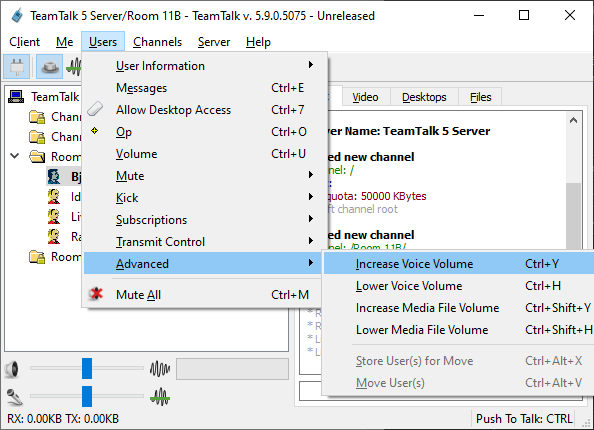
Task: Click the red Mute All icon
Action: click(96, 294)
